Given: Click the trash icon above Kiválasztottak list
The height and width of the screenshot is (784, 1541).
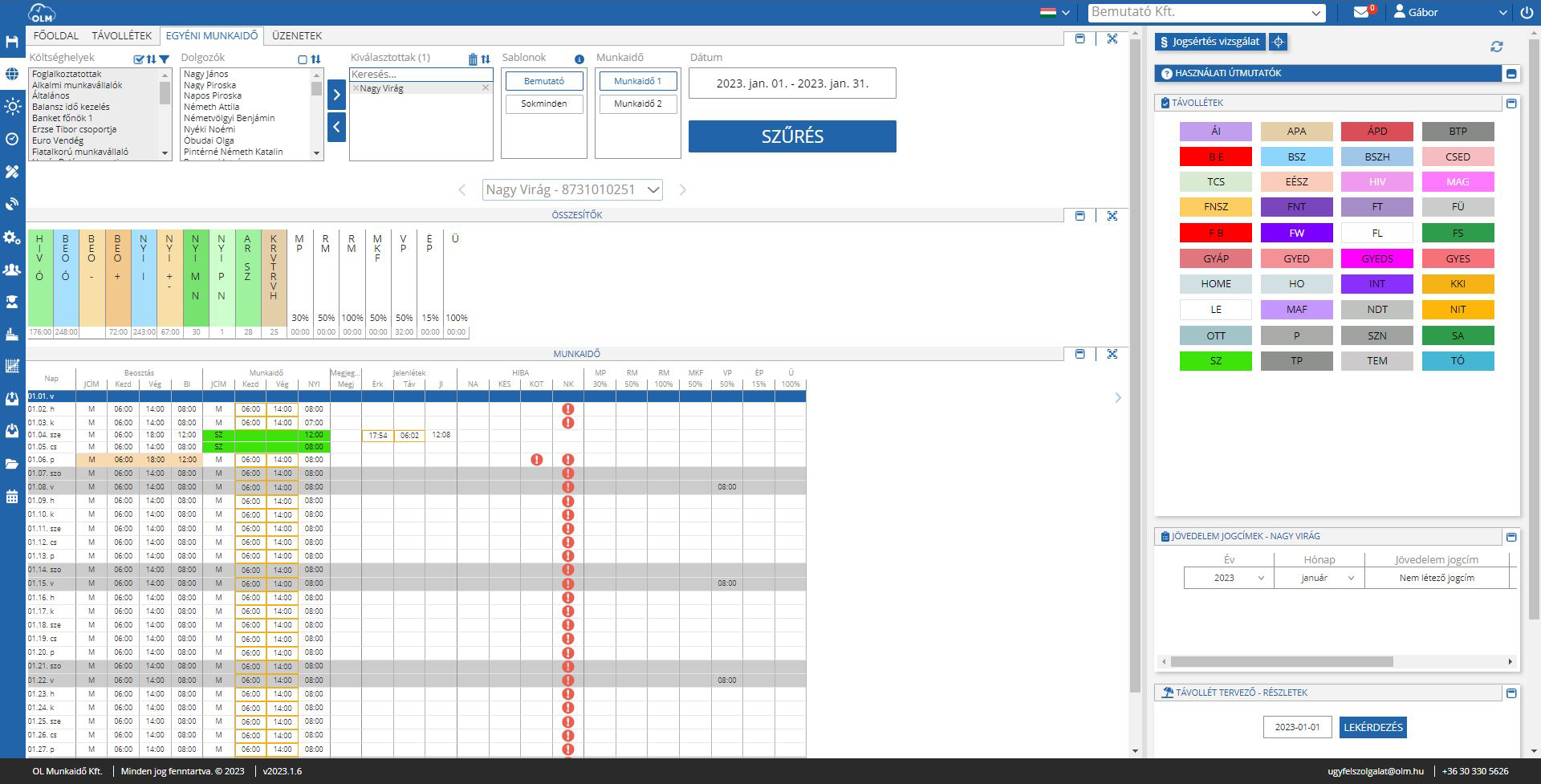Looking at the screenshot, I should (x=473, y=59).
